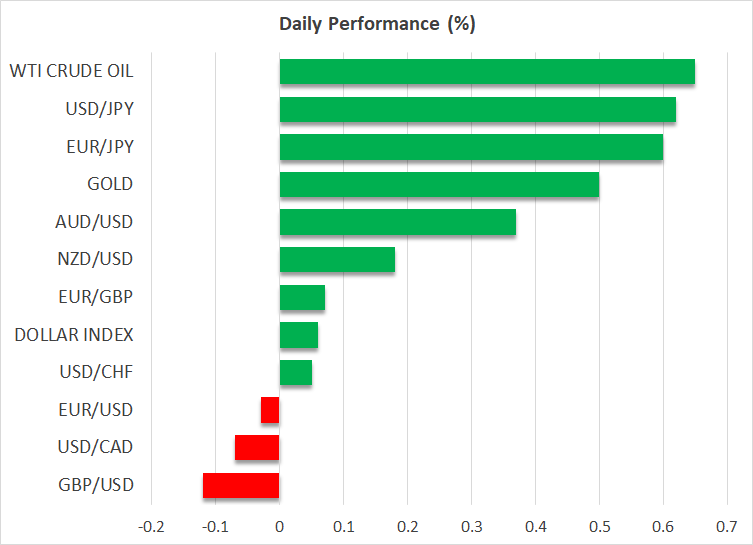Click the 0.5 value on horizontal axis

tap(599, 526)
